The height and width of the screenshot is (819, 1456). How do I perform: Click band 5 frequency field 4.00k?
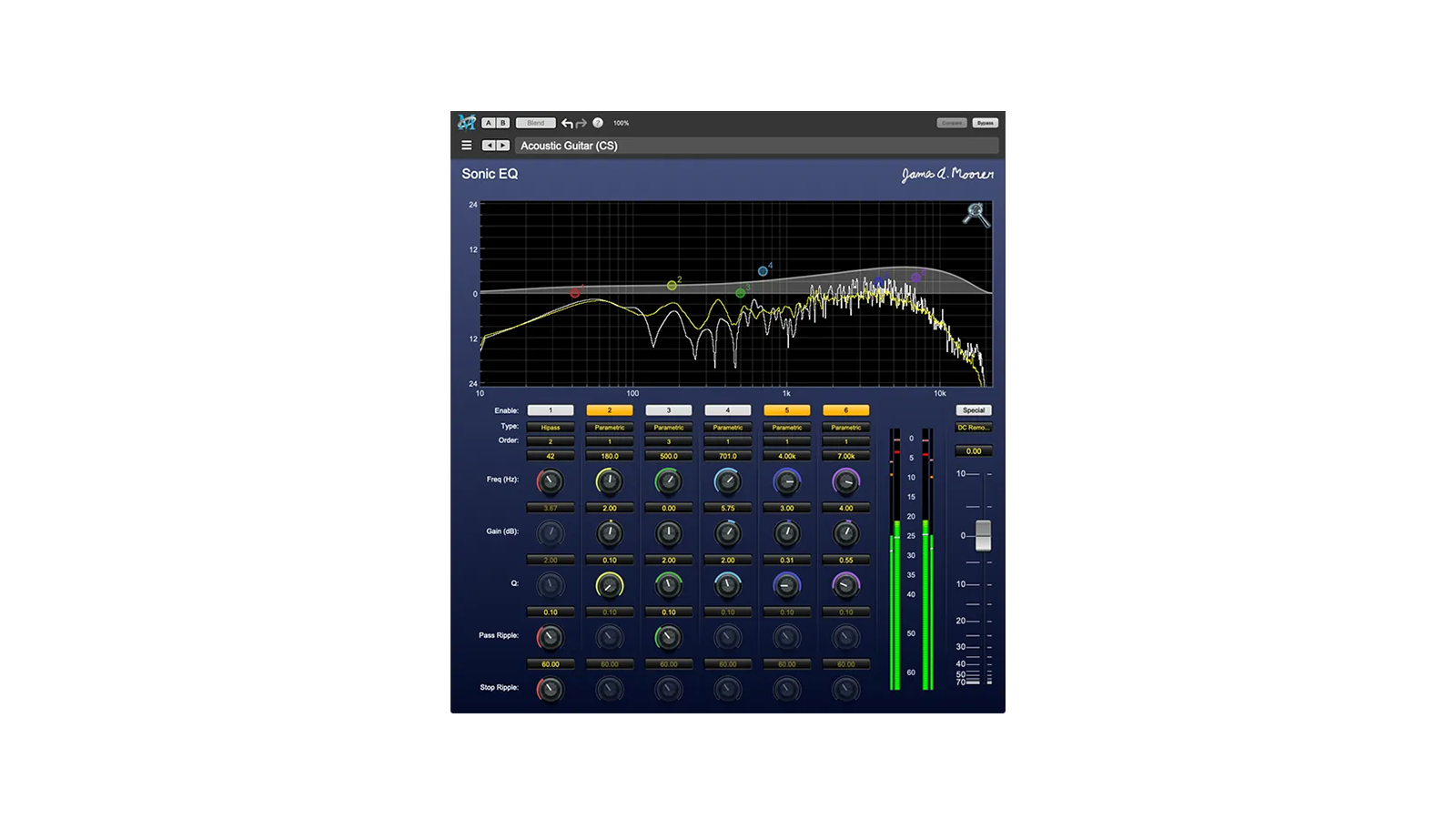(x=787, y=456)
